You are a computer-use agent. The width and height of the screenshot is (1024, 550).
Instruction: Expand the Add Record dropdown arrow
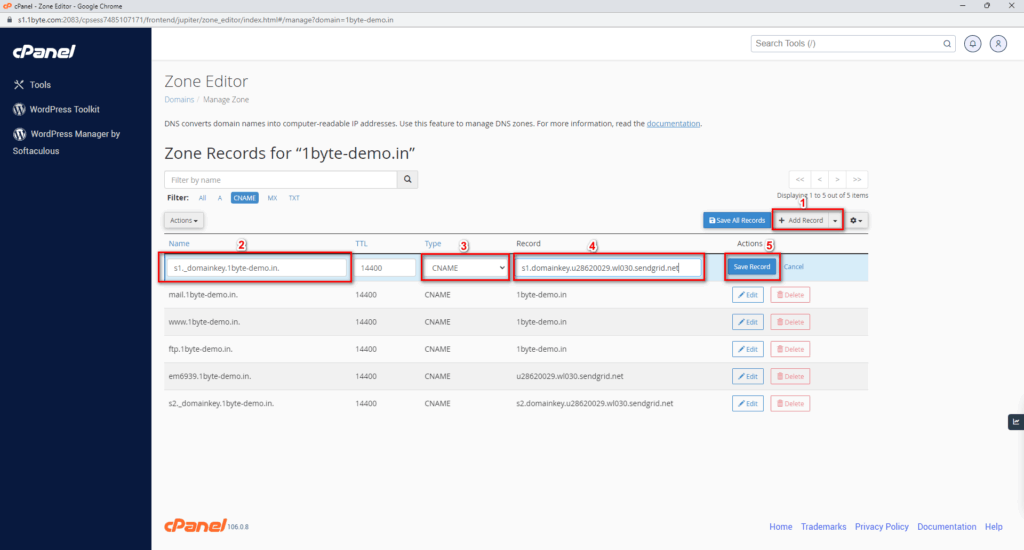pos(835,221)
